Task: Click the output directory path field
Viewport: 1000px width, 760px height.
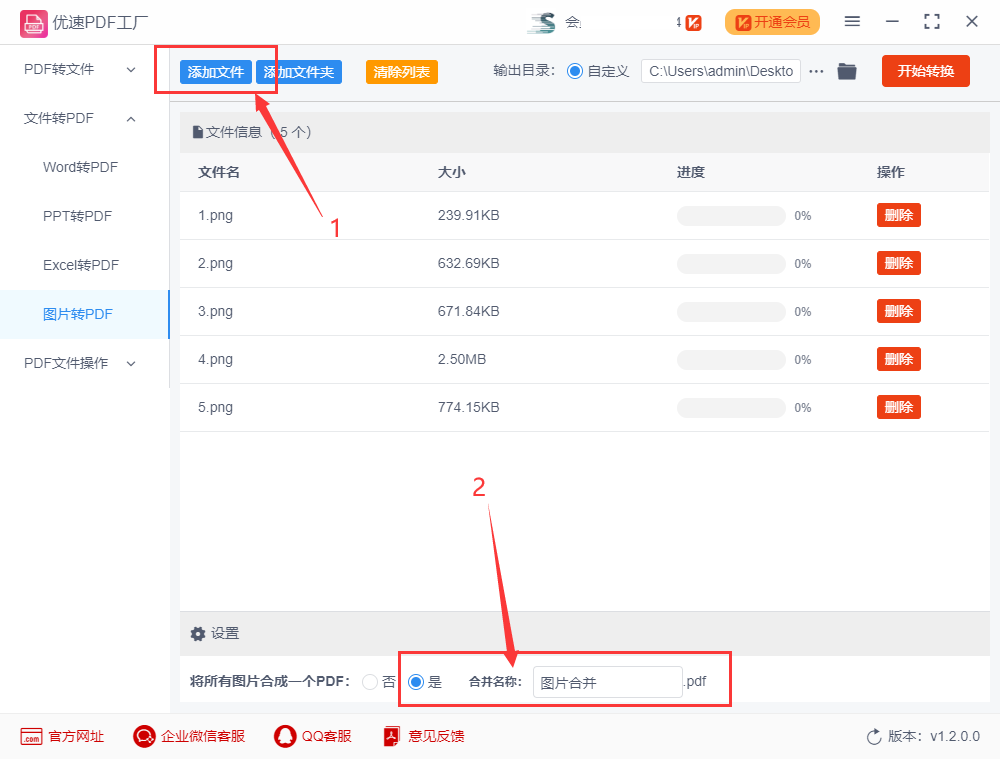Action: coord(721,71)
